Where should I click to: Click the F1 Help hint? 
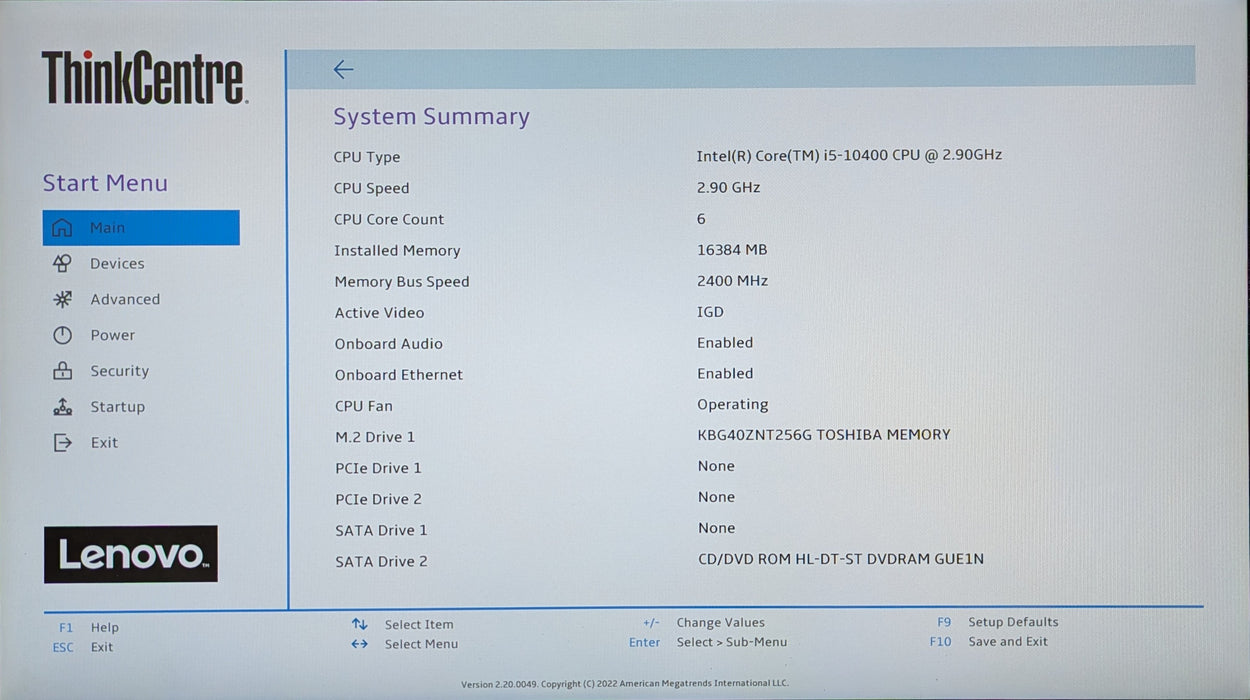click(89, 628)
